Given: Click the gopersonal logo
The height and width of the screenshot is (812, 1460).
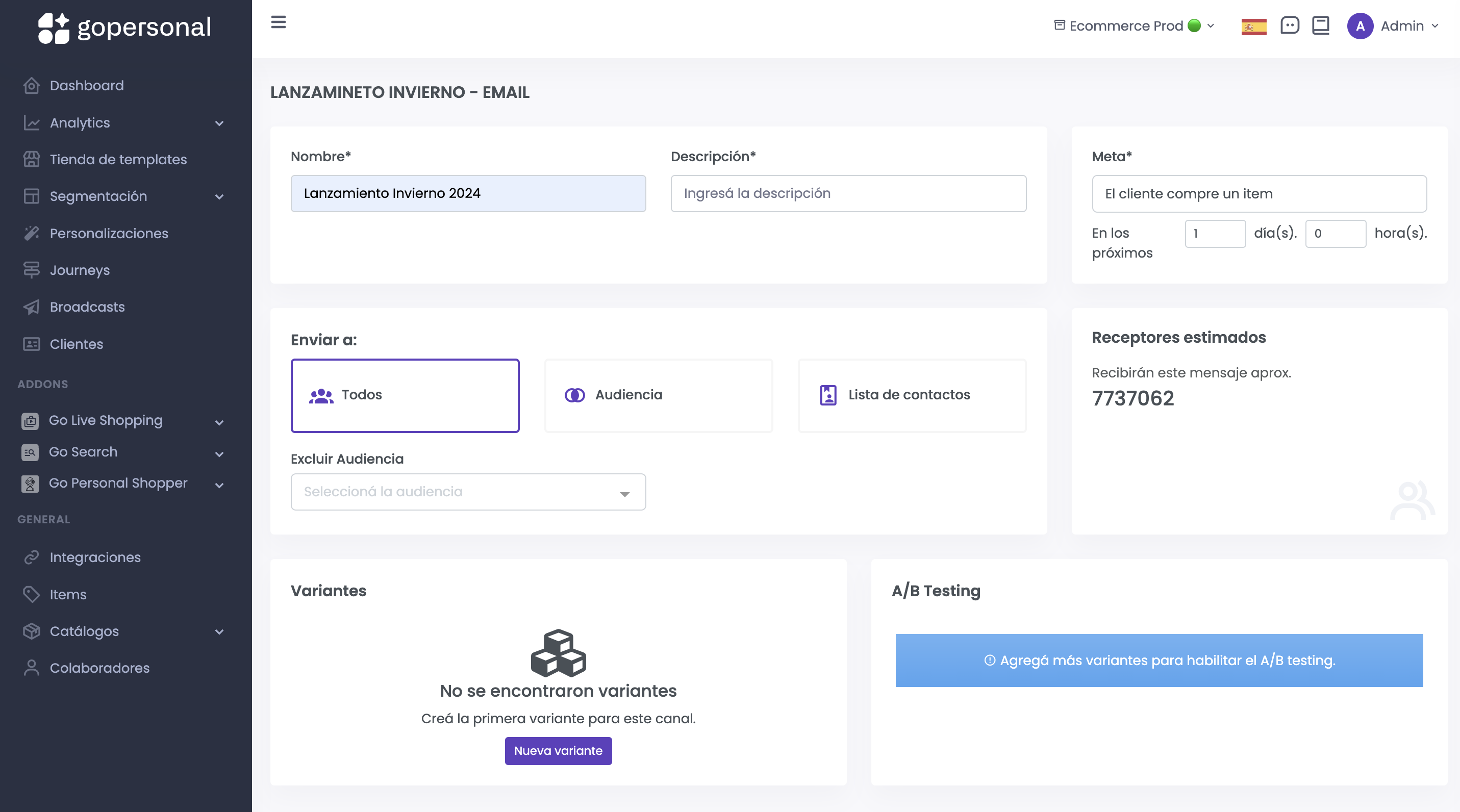Looking at the screenshot, I should coord(124,27).
